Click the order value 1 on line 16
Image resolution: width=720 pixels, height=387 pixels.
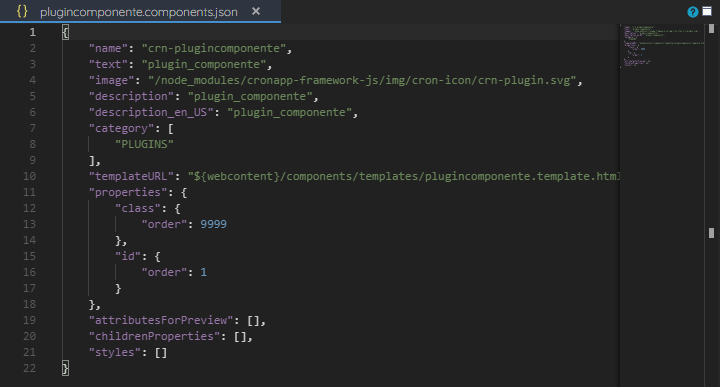click(x=203, y=272)
